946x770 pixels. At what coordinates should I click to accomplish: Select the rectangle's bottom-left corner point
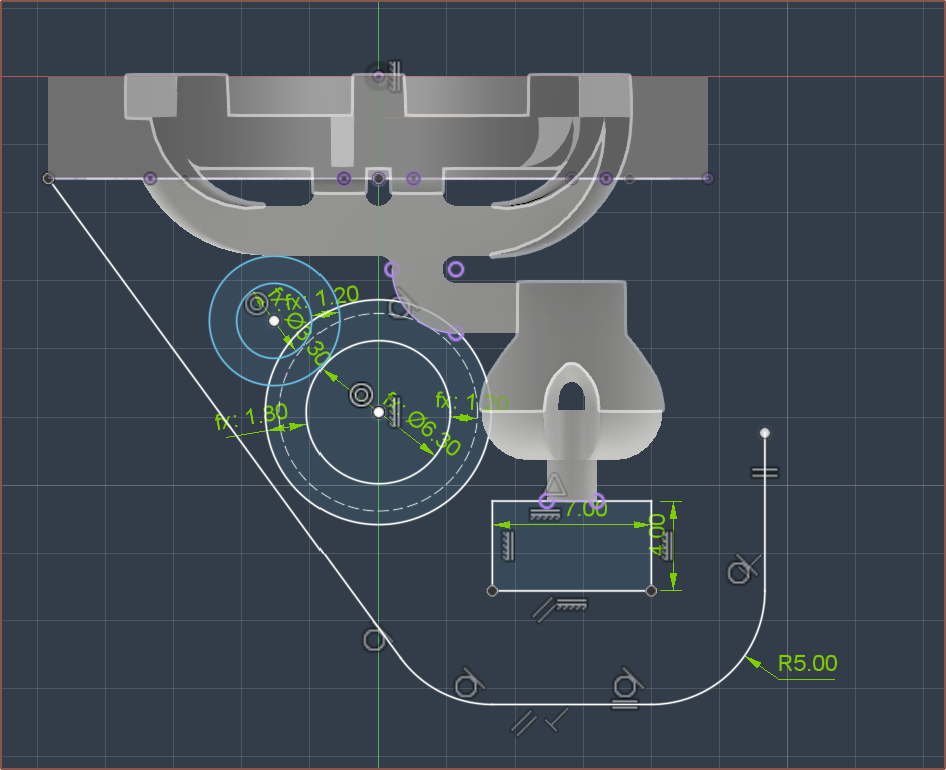coord(492,591)
